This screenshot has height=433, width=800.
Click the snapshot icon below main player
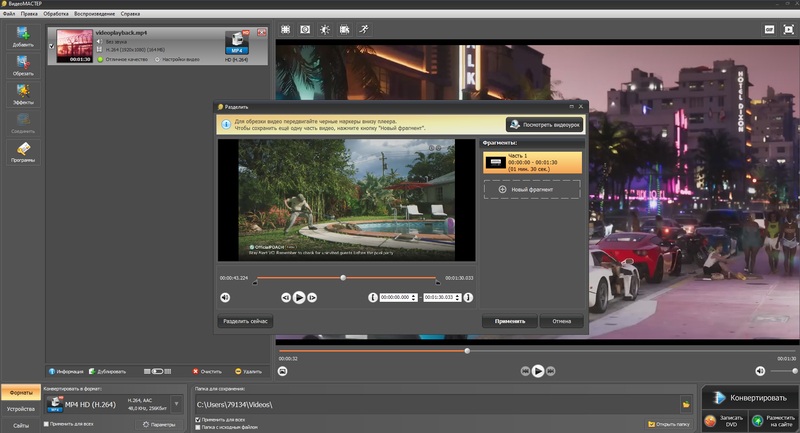click(283, 371)
